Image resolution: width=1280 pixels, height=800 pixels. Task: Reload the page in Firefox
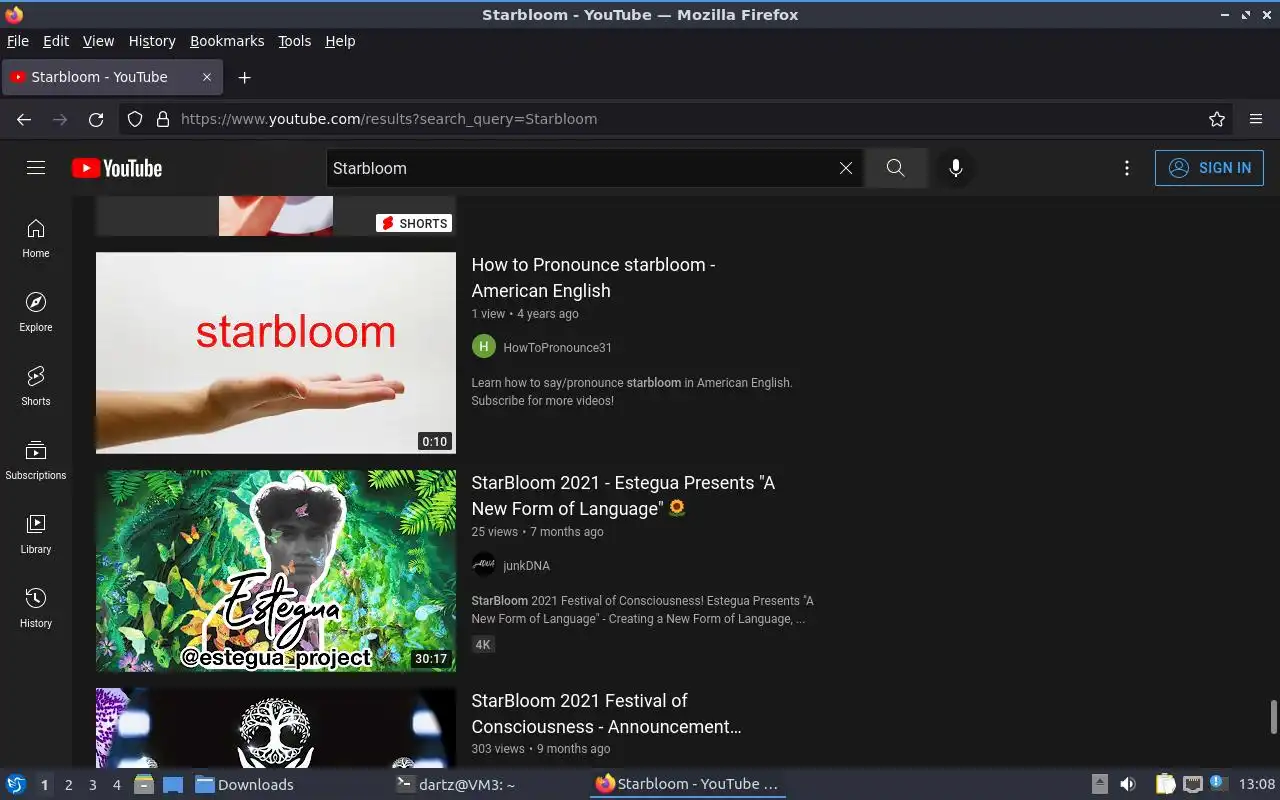pyautogui.click(x=96, y=119)
